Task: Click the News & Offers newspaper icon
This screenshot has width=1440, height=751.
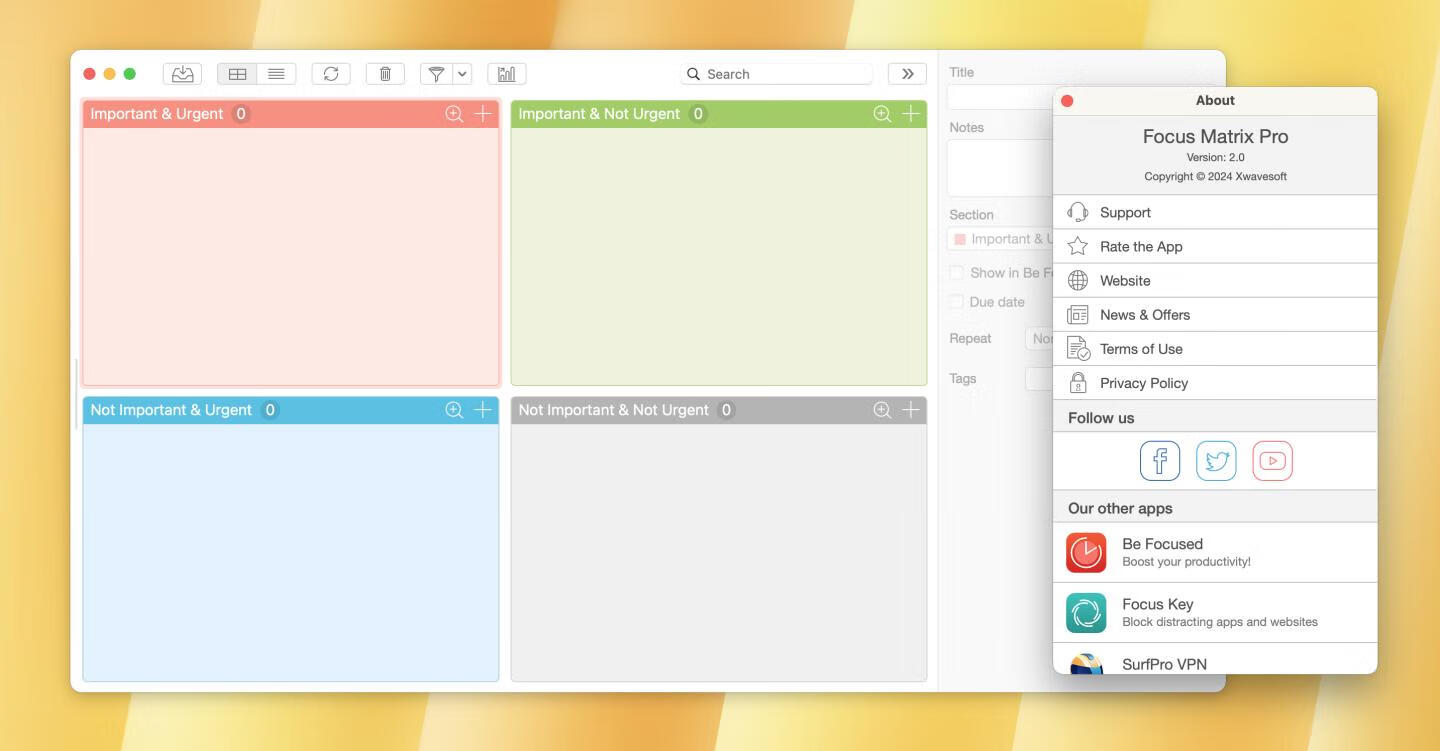Action: tap(1078, 314)
